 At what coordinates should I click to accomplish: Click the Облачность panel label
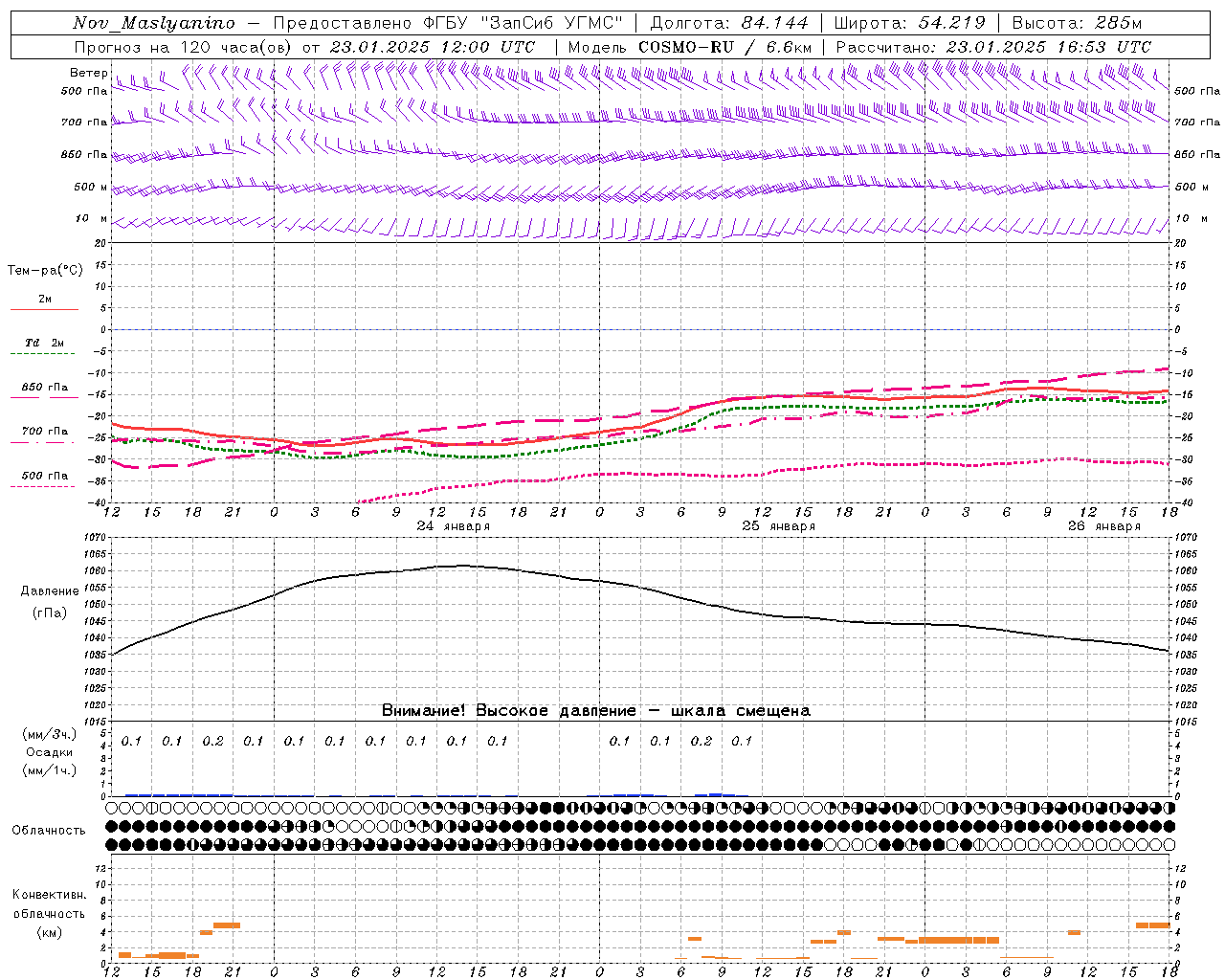pyautogui.click(x=49, y=831)
